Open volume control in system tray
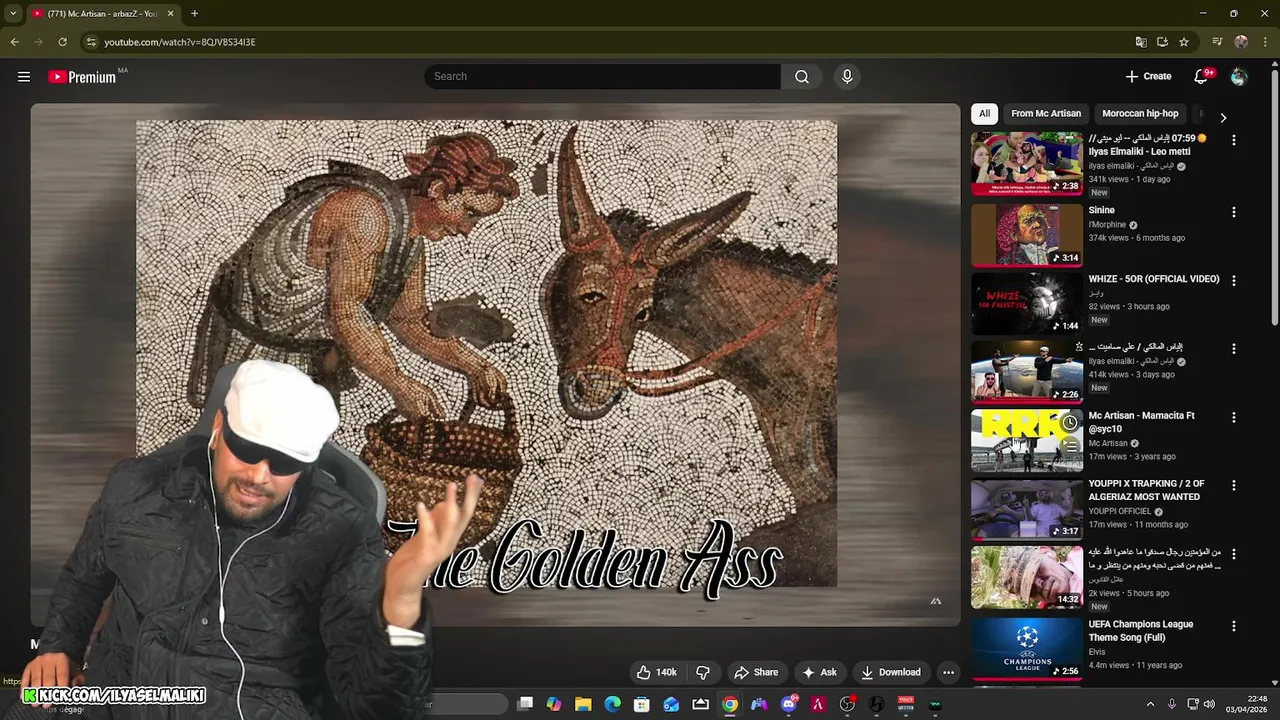 point(1210,704)
